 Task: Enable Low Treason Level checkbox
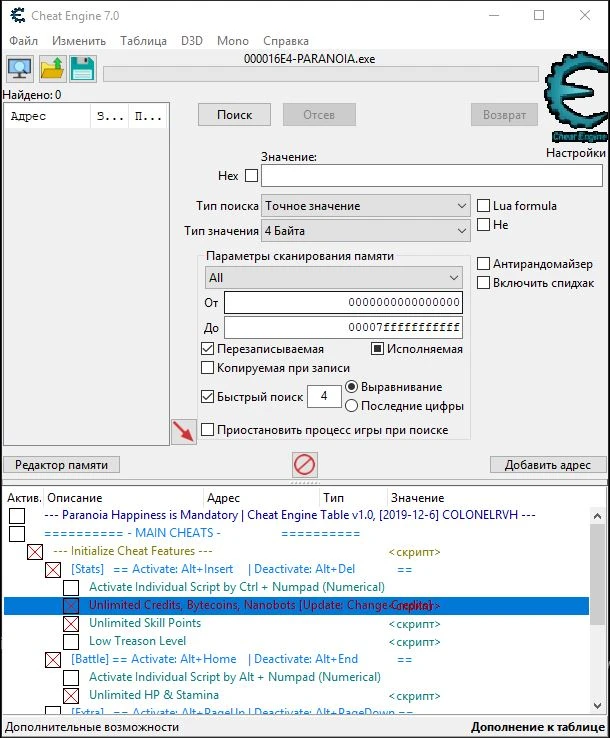[x=71, y=642]
